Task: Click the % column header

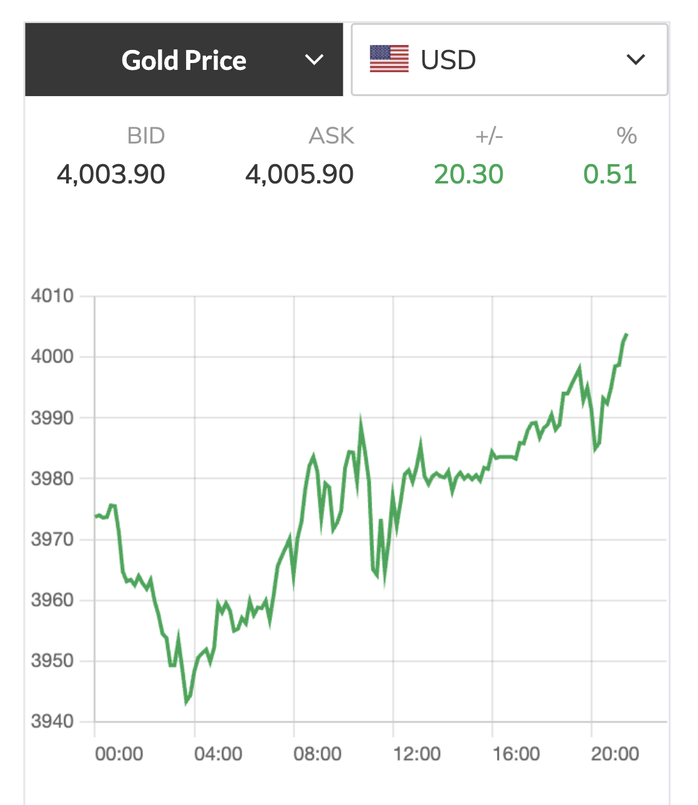Action: tap(627, 136)
